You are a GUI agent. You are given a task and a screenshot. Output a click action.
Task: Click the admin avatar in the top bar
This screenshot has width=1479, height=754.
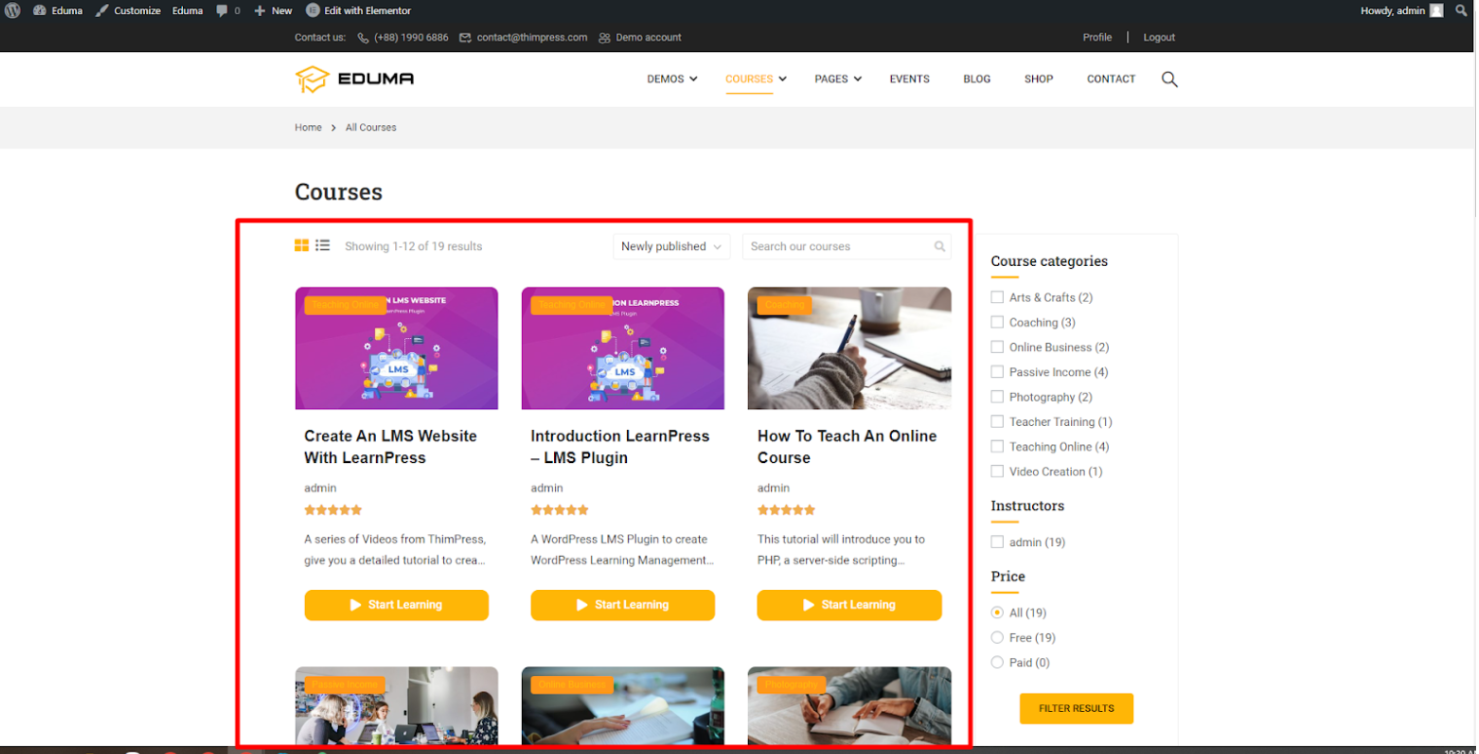coord(1437,10)
